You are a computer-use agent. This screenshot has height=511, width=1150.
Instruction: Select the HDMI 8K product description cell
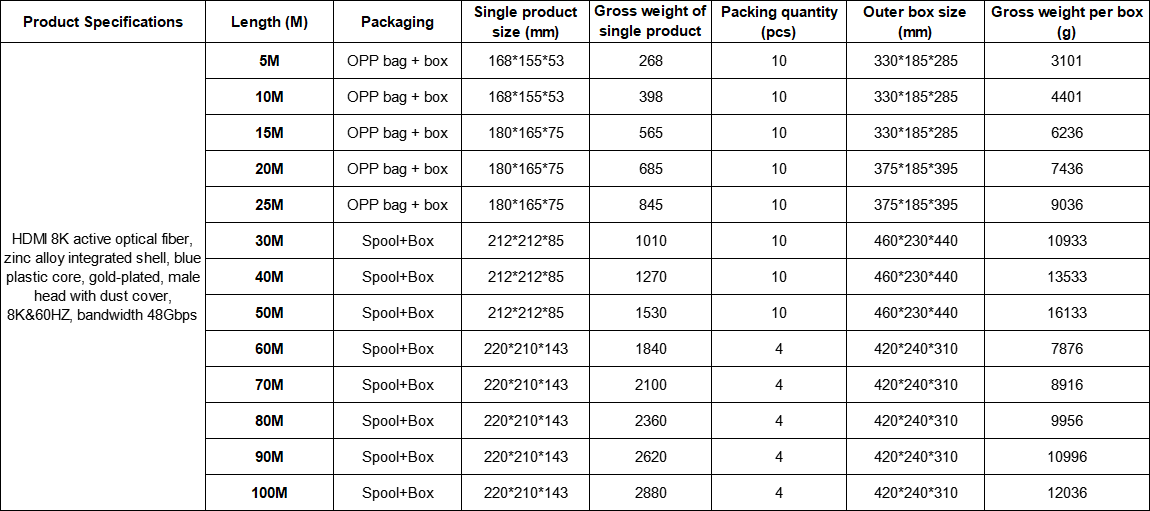[x=103, y=276]
